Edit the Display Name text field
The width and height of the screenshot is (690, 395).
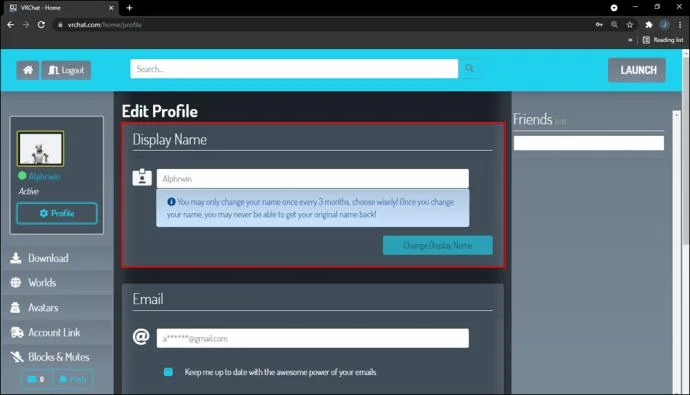coord(312,179)
